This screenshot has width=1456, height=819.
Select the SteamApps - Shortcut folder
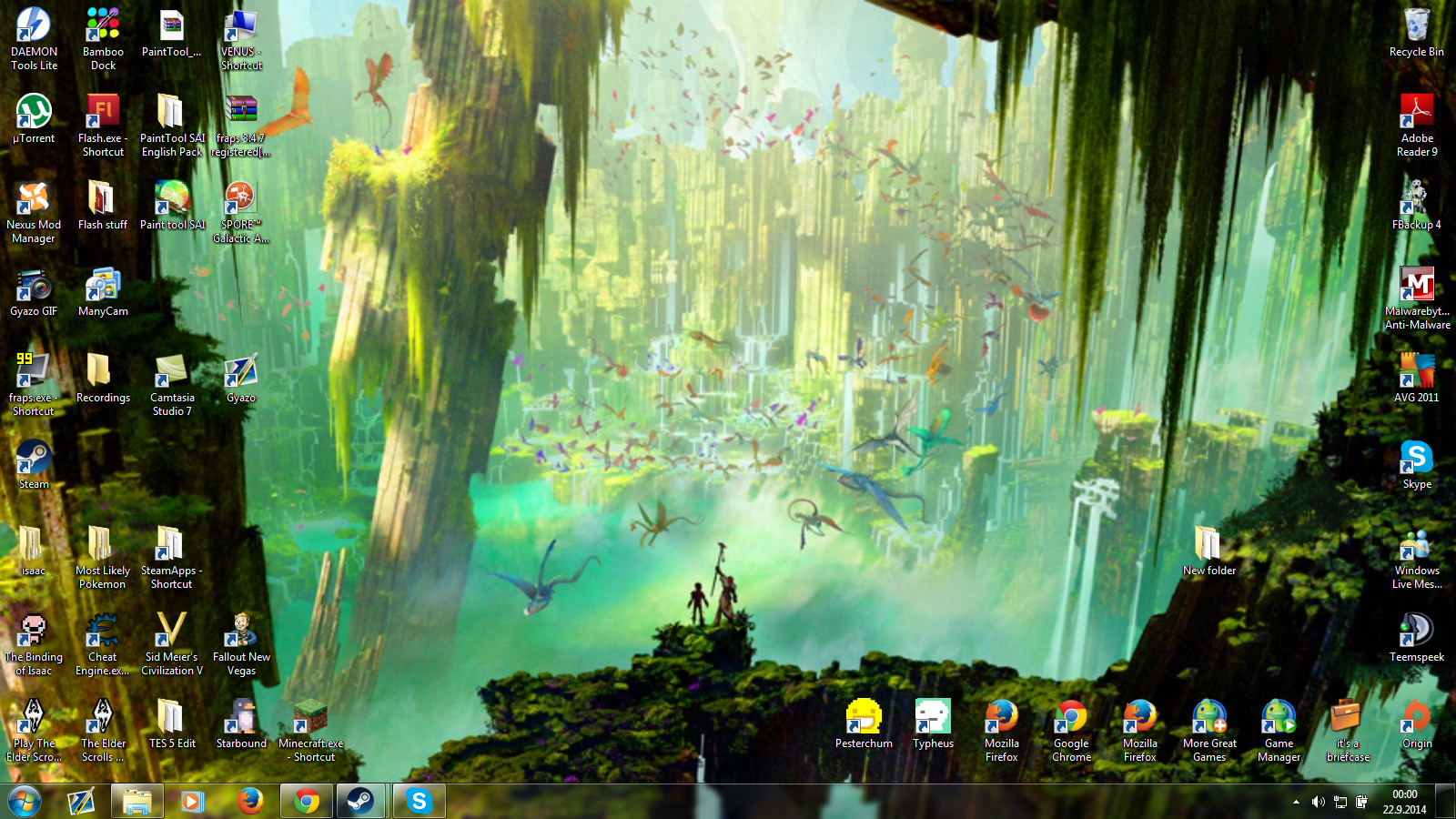point(172,559)
